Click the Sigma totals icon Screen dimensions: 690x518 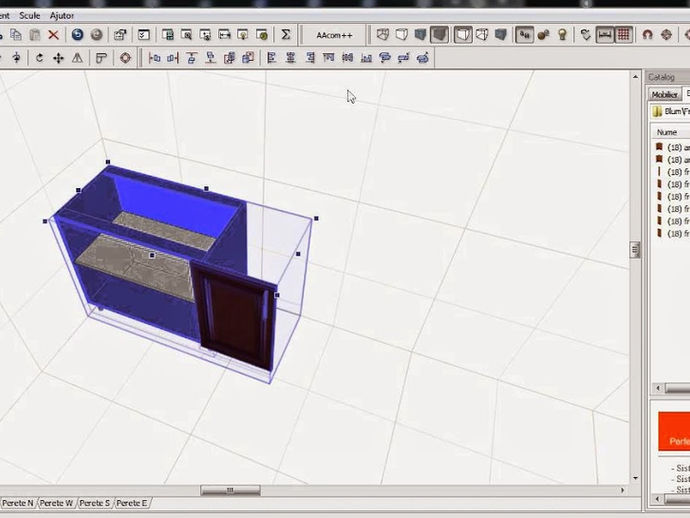[286, 34]
